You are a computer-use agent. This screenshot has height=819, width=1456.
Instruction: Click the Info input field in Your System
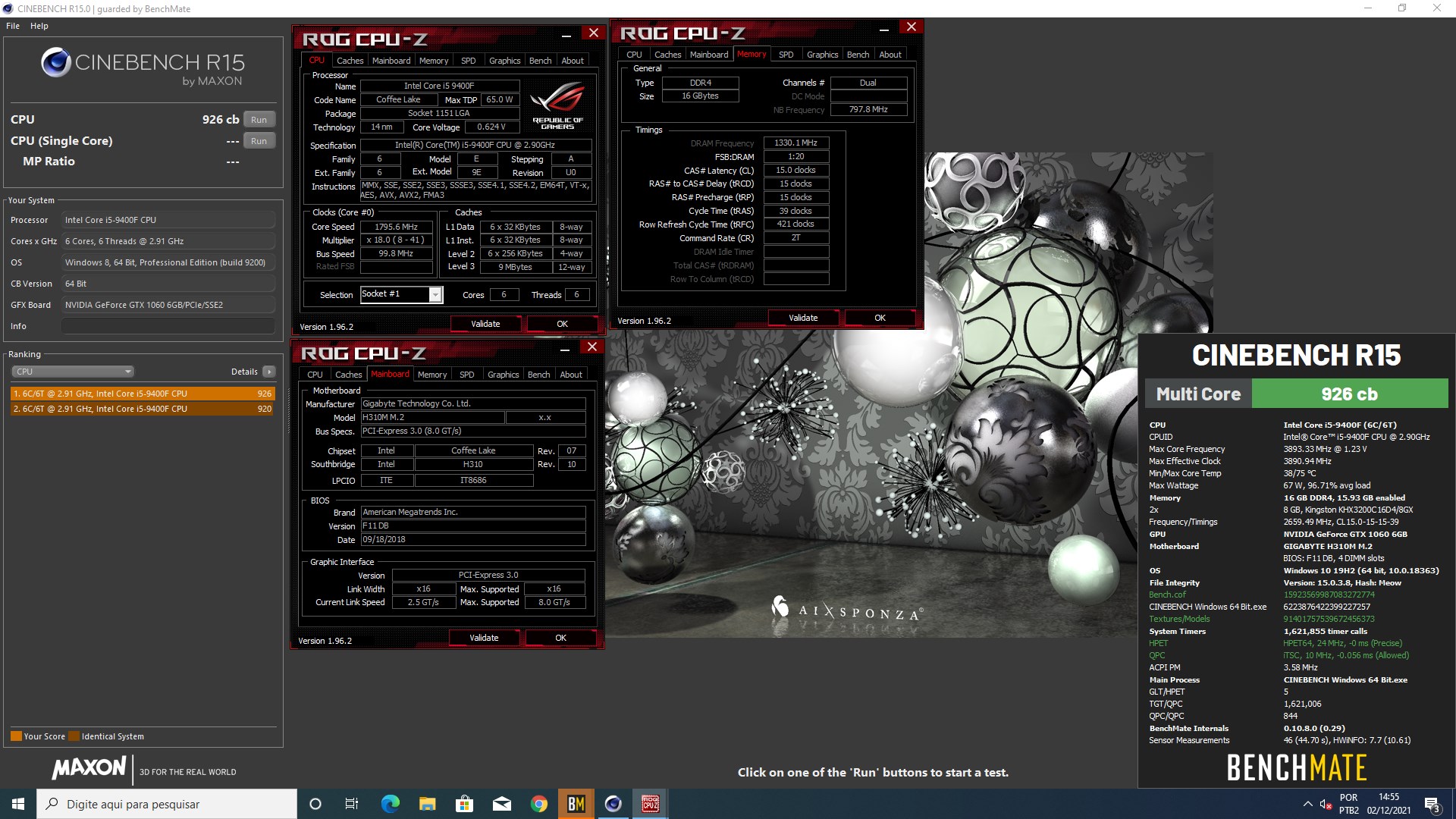click(x=168, y=326)
